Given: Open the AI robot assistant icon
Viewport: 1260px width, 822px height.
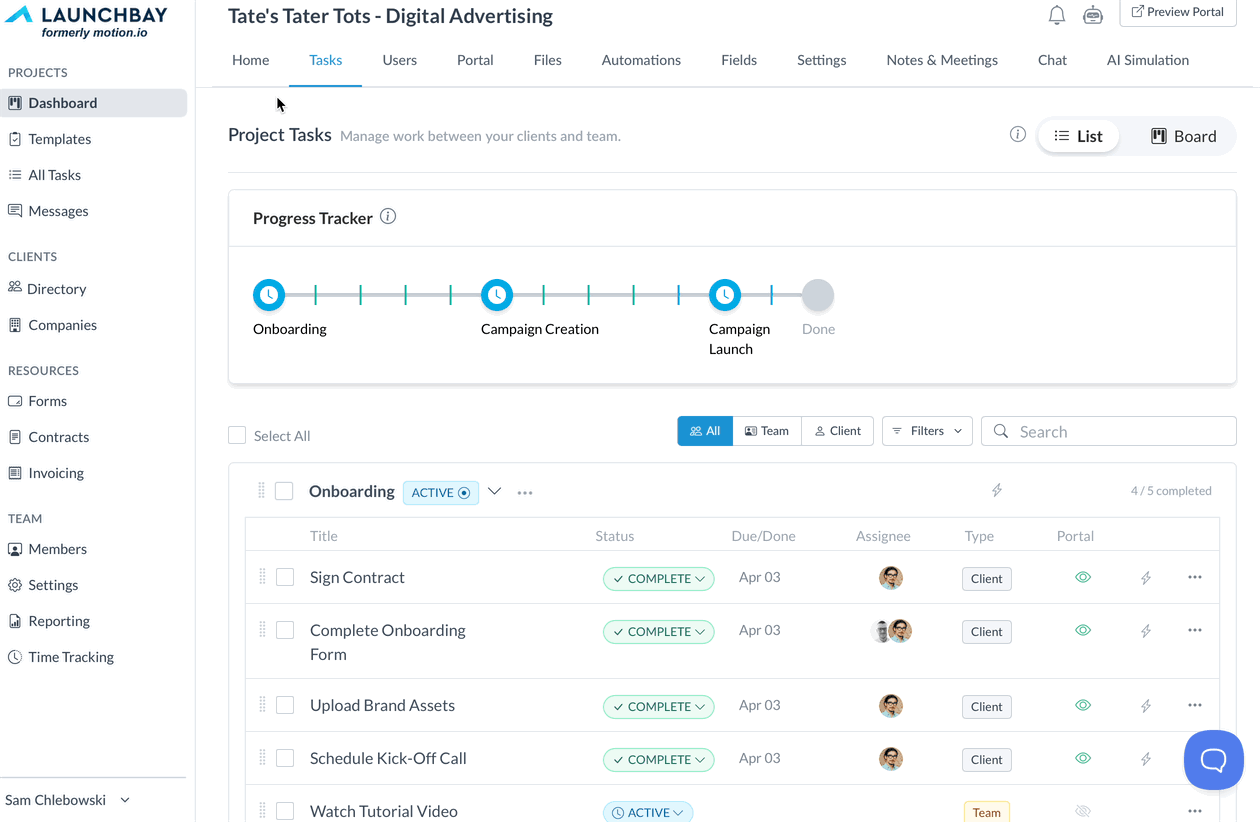Looking at the screenshot, I should click(x=1093, y=15).
